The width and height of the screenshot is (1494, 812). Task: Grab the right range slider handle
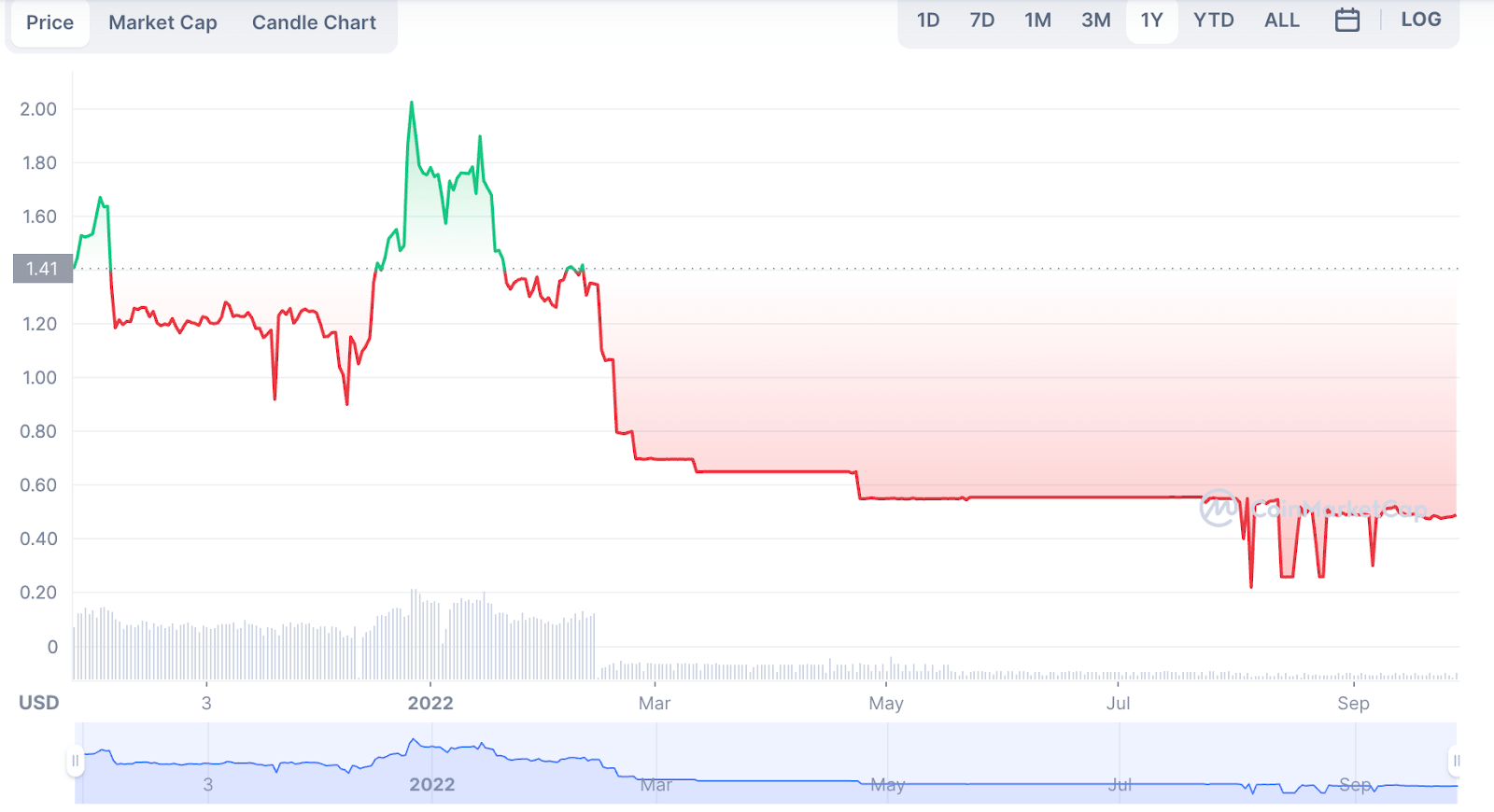(x=1455, y=761)
